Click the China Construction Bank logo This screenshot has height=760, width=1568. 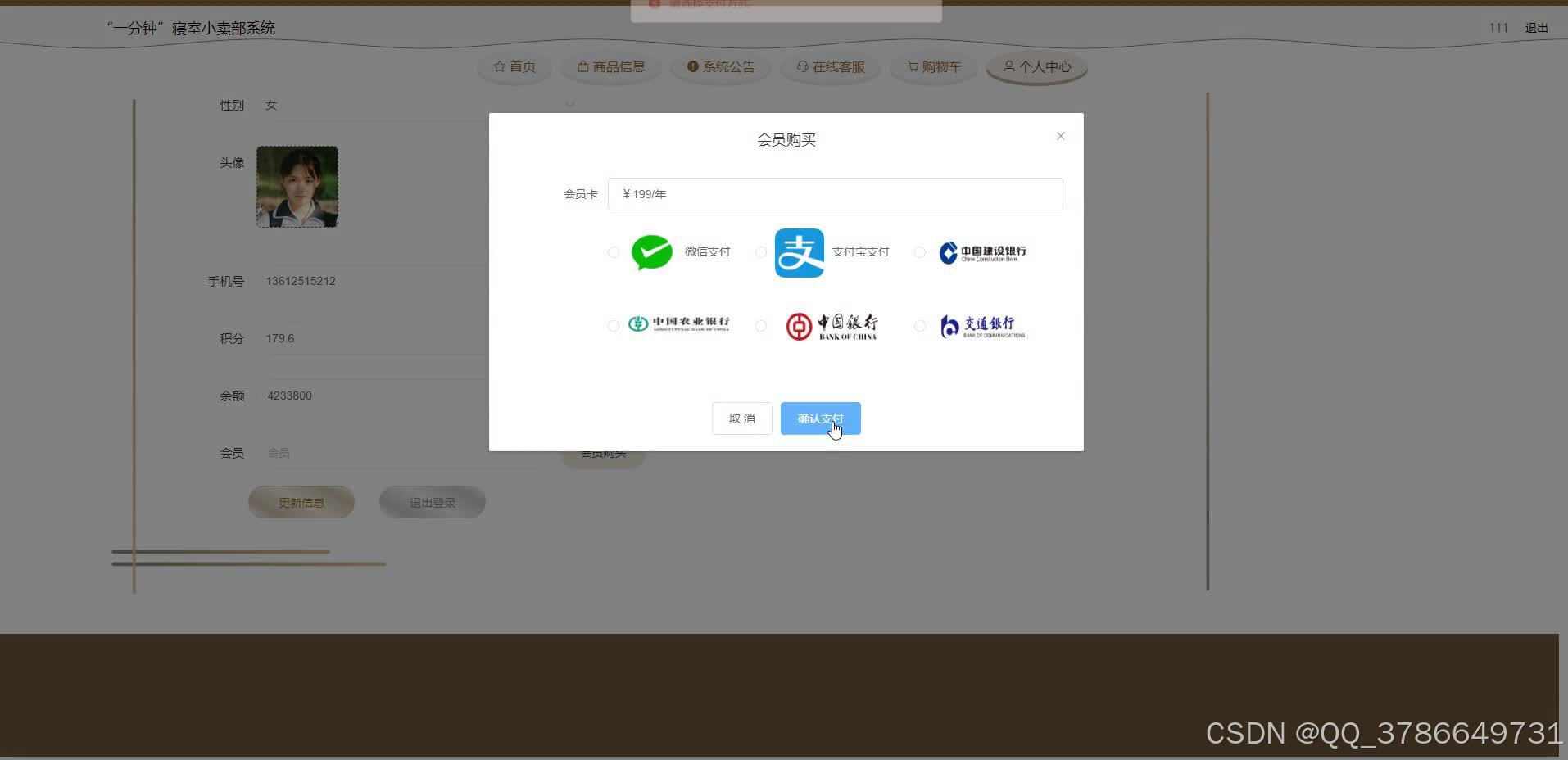tap(982, 252)
